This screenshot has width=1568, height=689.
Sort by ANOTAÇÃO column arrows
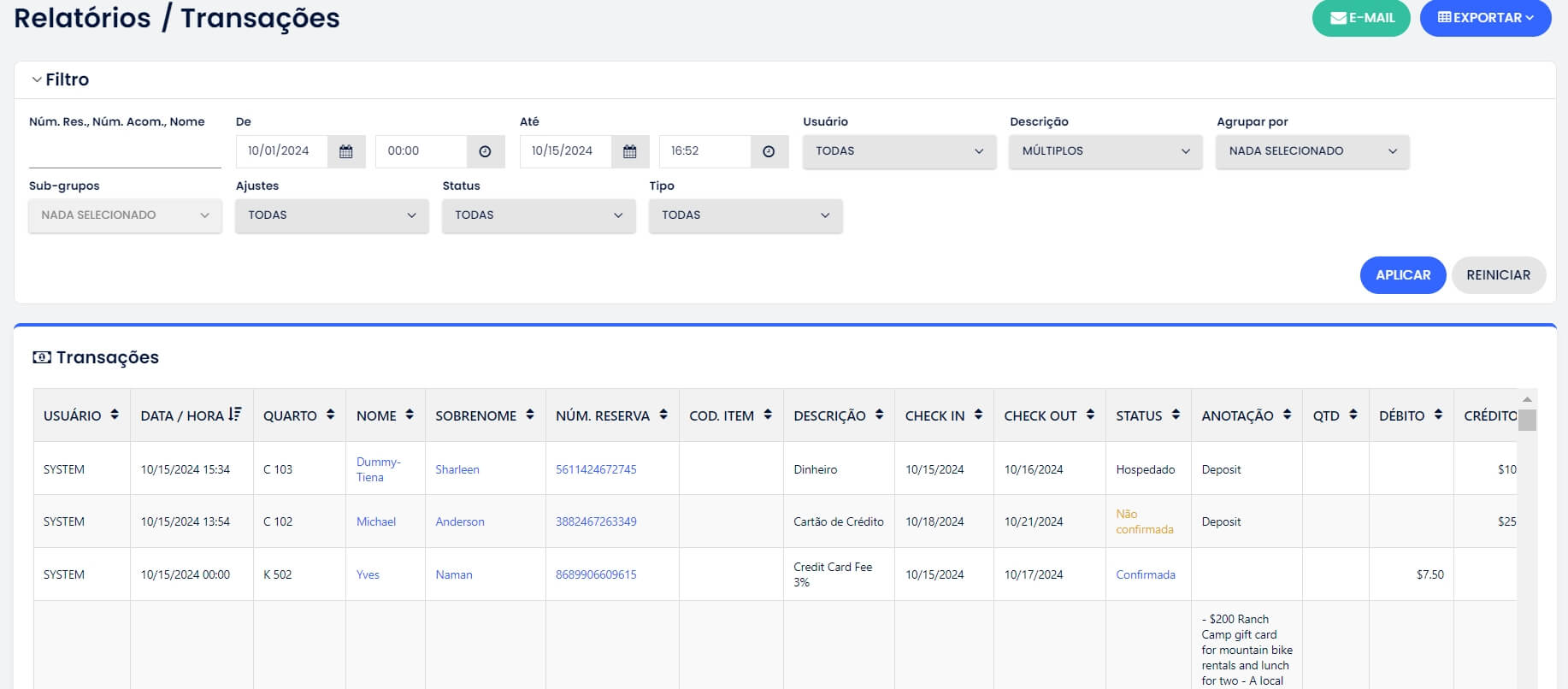pos(1287,415)
